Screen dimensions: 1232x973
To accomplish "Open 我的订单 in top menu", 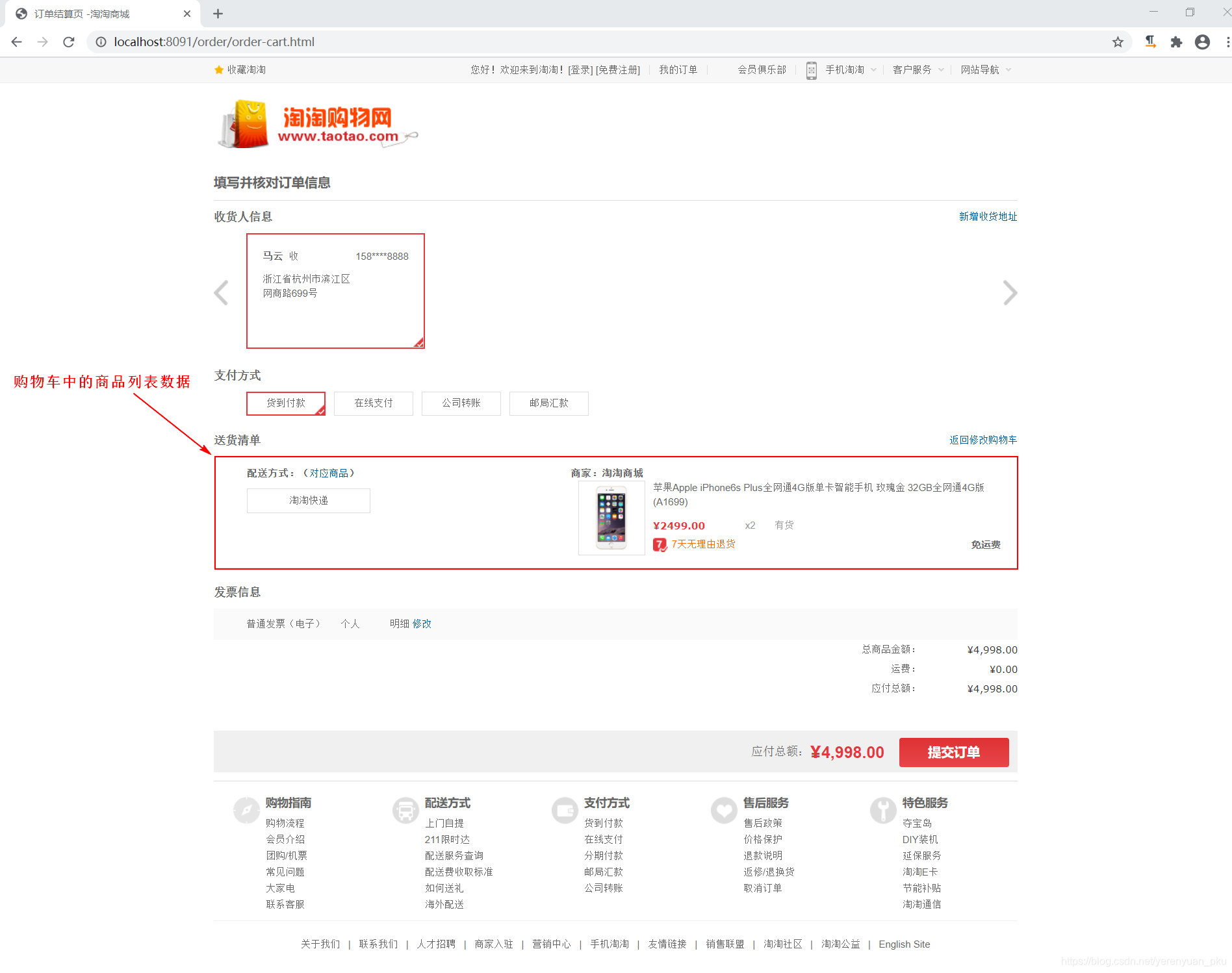I will (x=678, y=70).
